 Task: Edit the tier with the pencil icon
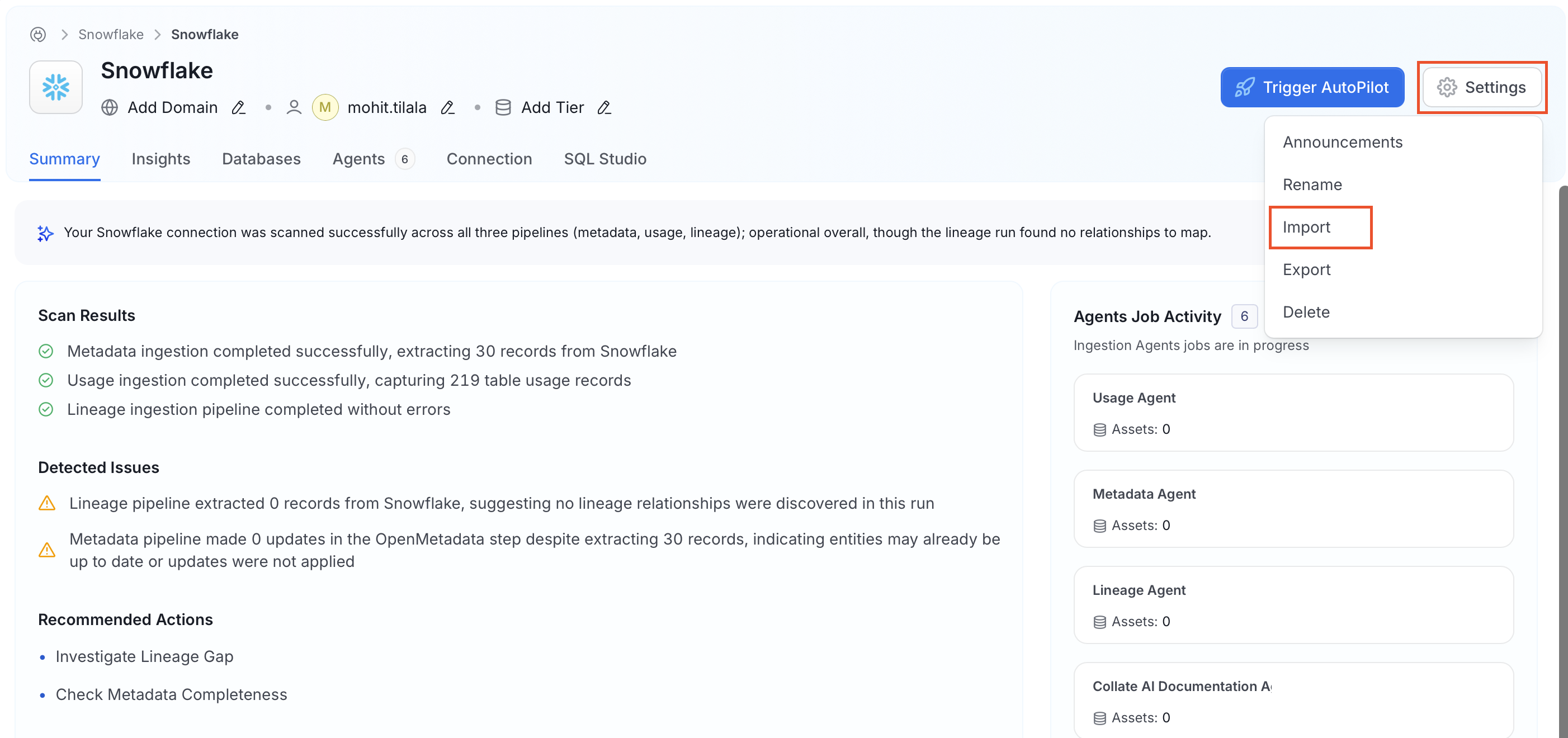pyautogui.click(x=604, y=108)
